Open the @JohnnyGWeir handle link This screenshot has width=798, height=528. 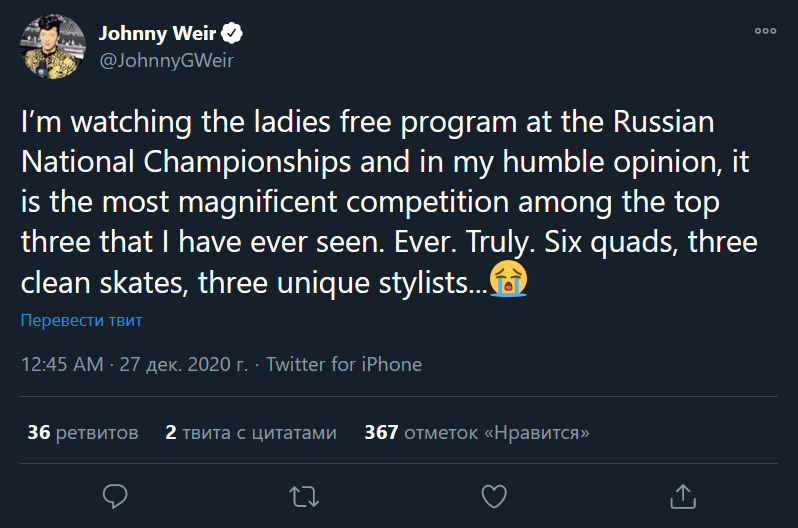click(x=165, y=60)
